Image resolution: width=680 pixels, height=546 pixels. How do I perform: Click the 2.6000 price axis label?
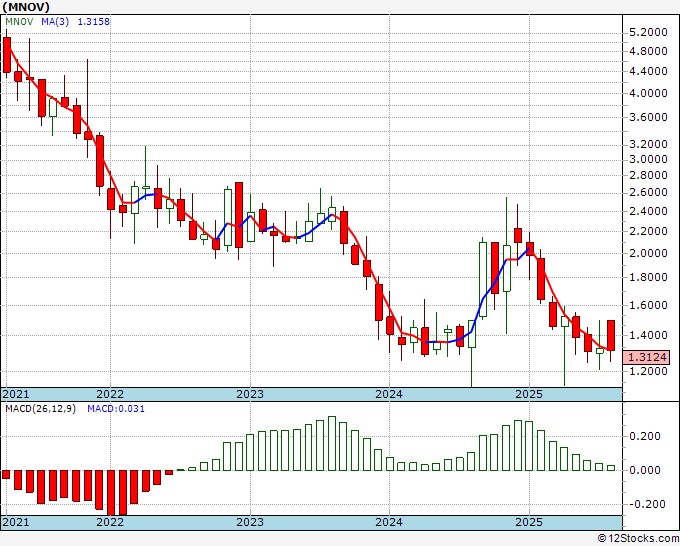(x=648, y=192)
